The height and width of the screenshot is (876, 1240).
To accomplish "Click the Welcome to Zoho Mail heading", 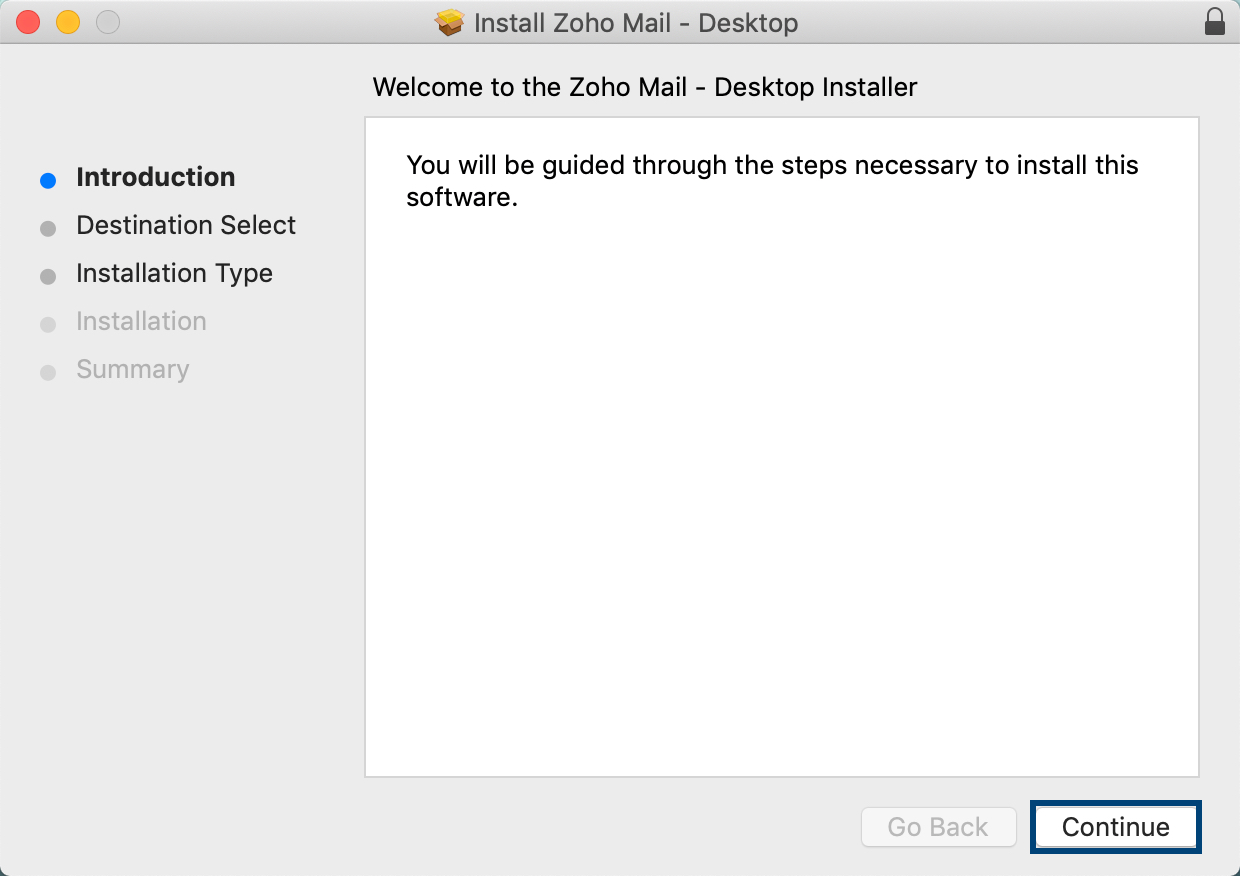I will point(645,87).
